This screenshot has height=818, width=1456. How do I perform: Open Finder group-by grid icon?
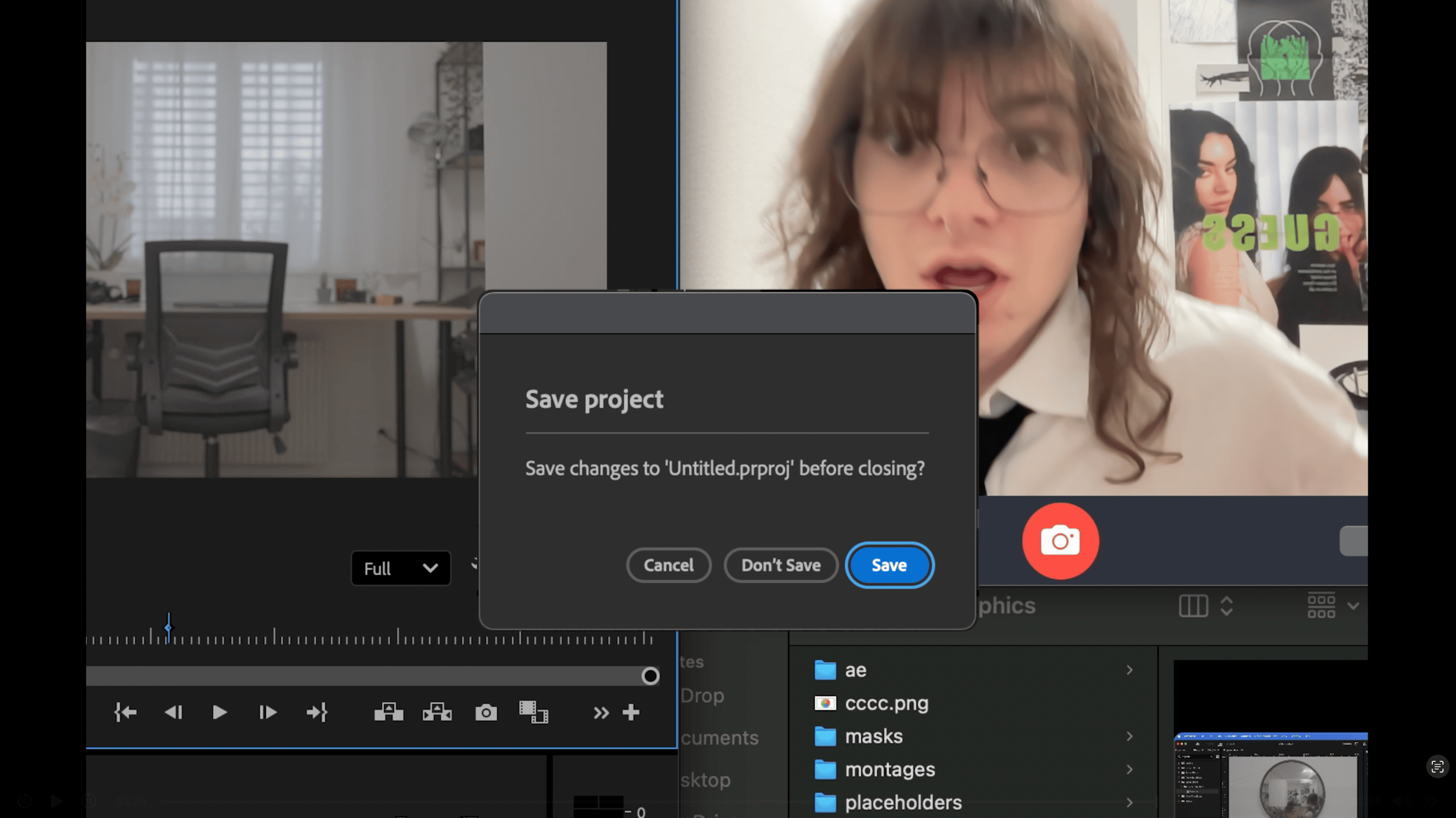(1322, 605)
